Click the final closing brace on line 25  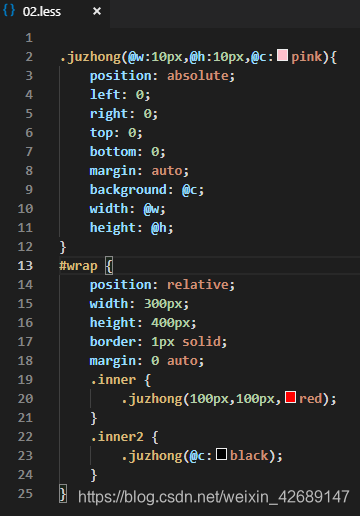click(63, 494)
